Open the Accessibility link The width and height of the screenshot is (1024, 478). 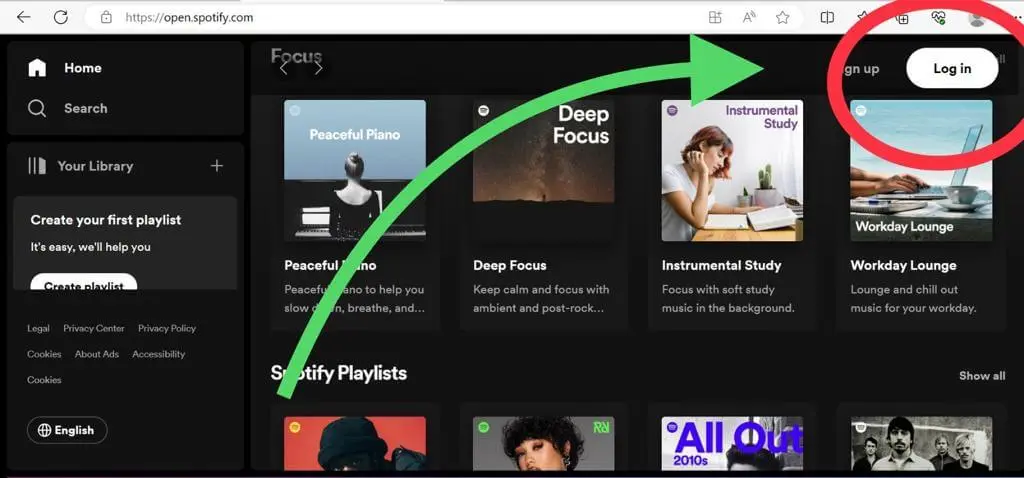click(x=159, y=354)
